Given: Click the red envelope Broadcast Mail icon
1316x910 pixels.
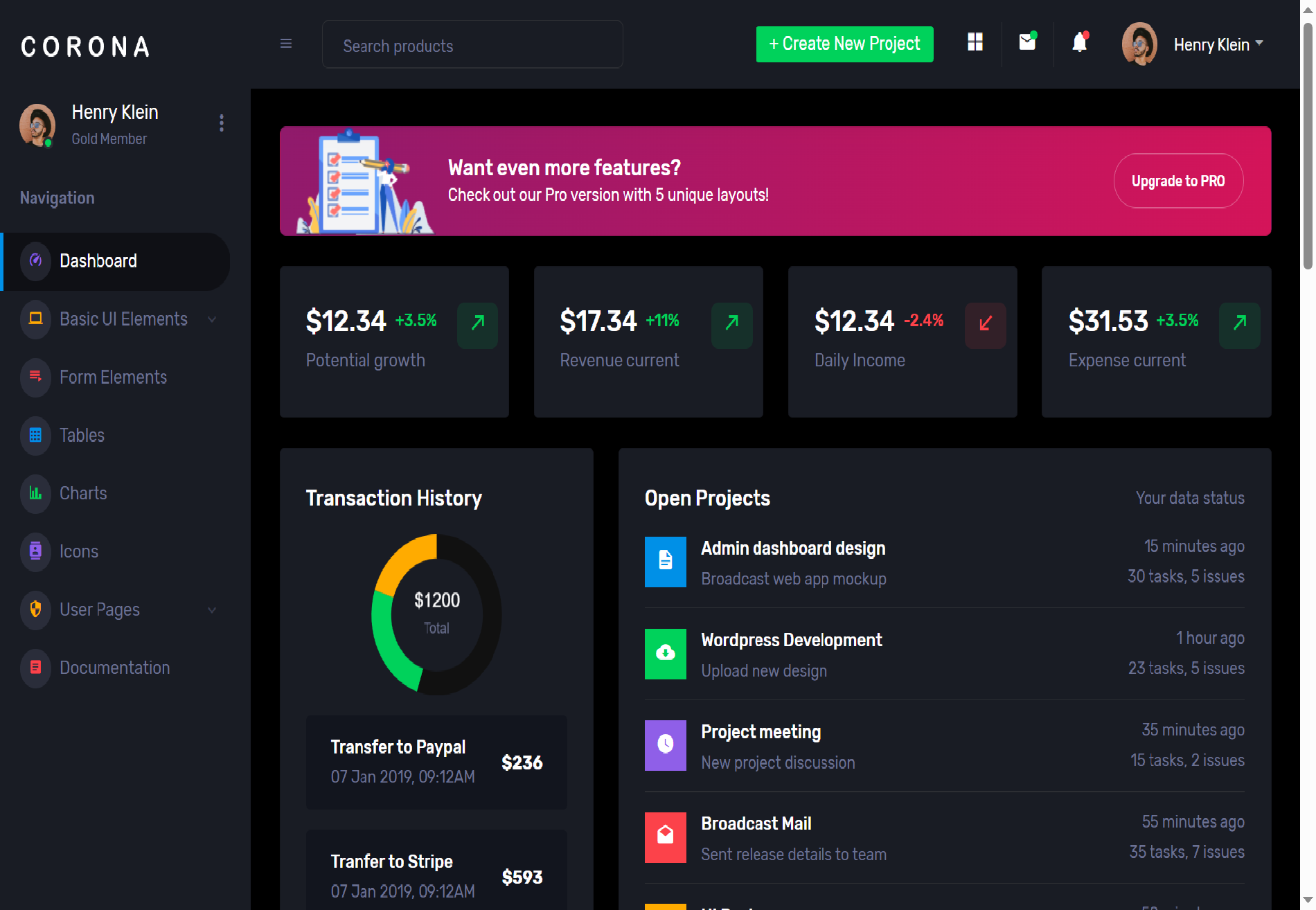Looking at the screenshot, I should coord(665,837).
